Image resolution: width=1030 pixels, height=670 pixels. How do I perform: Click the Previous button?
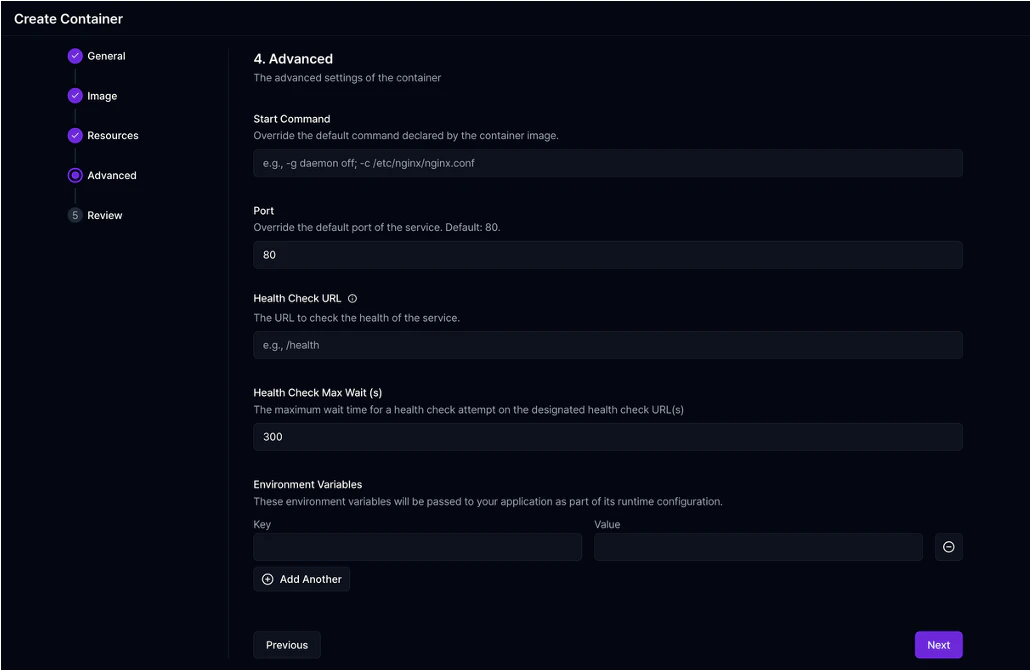pos(286,644)
